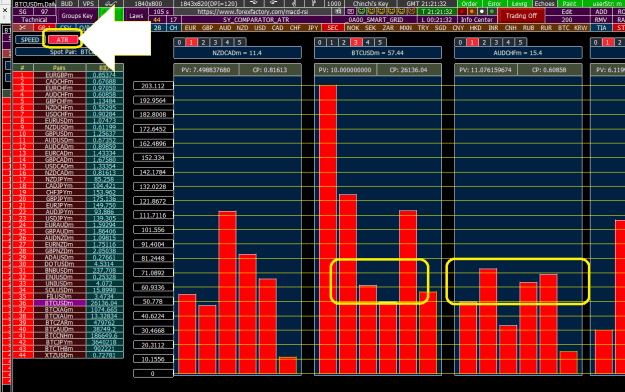
Task: Toggle Trading Off button
Action: click(521, 16)
